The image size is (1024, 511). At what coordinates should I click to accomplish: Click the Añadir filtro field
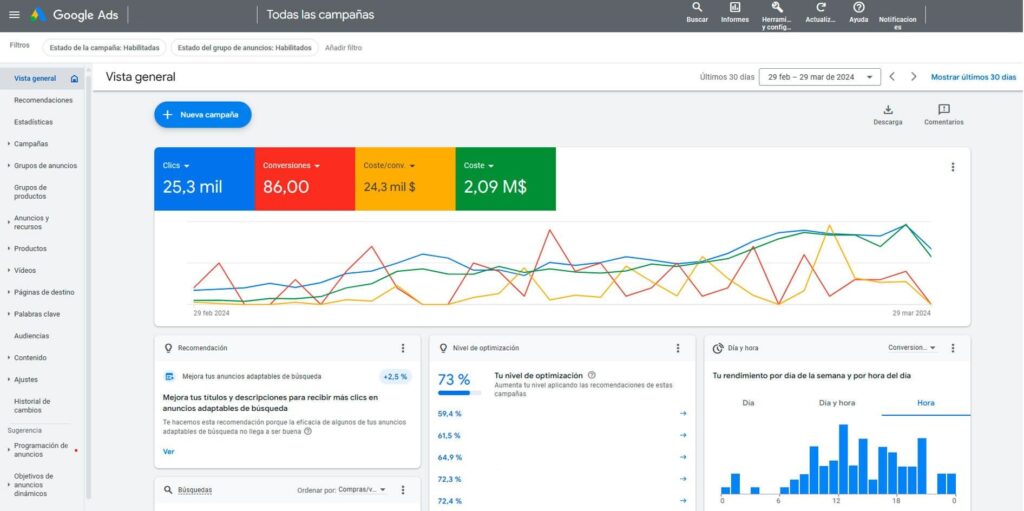(344, 47)
